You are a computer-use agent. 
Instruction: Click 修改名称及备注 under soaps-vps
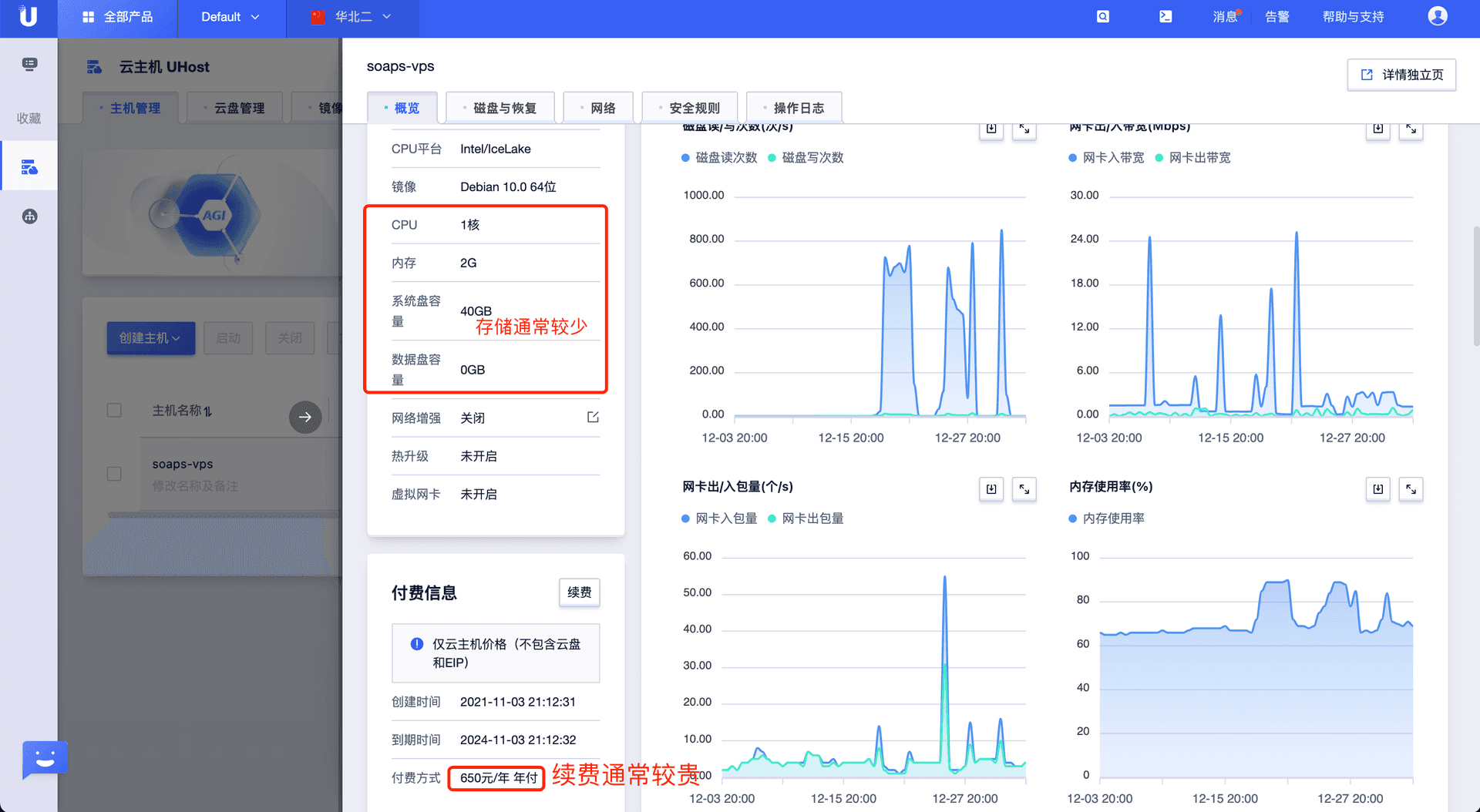click(195, 486)
